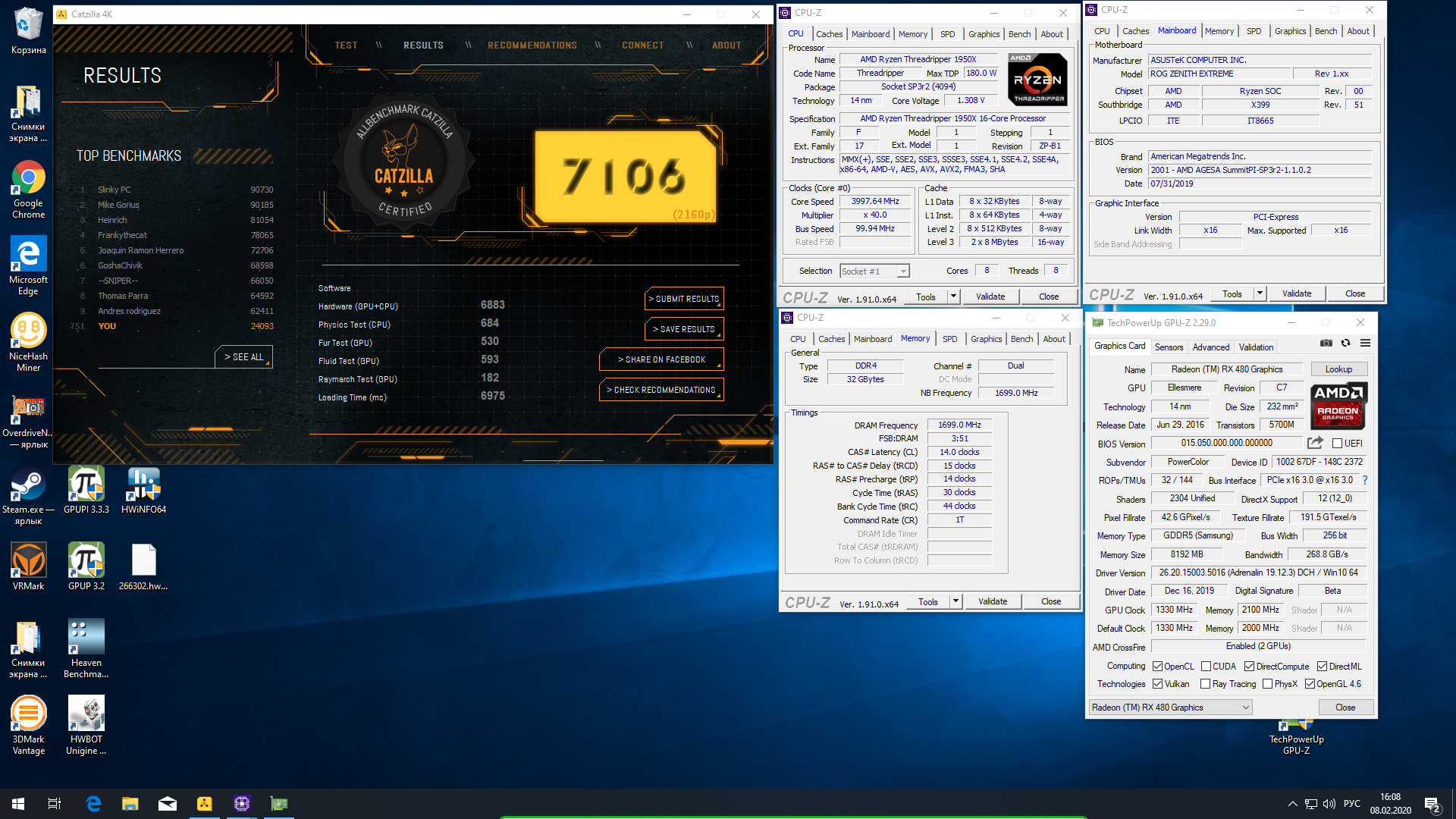Launch 3DMark Vantage desktop icon

pyautogui.click(x=28, y=725)
